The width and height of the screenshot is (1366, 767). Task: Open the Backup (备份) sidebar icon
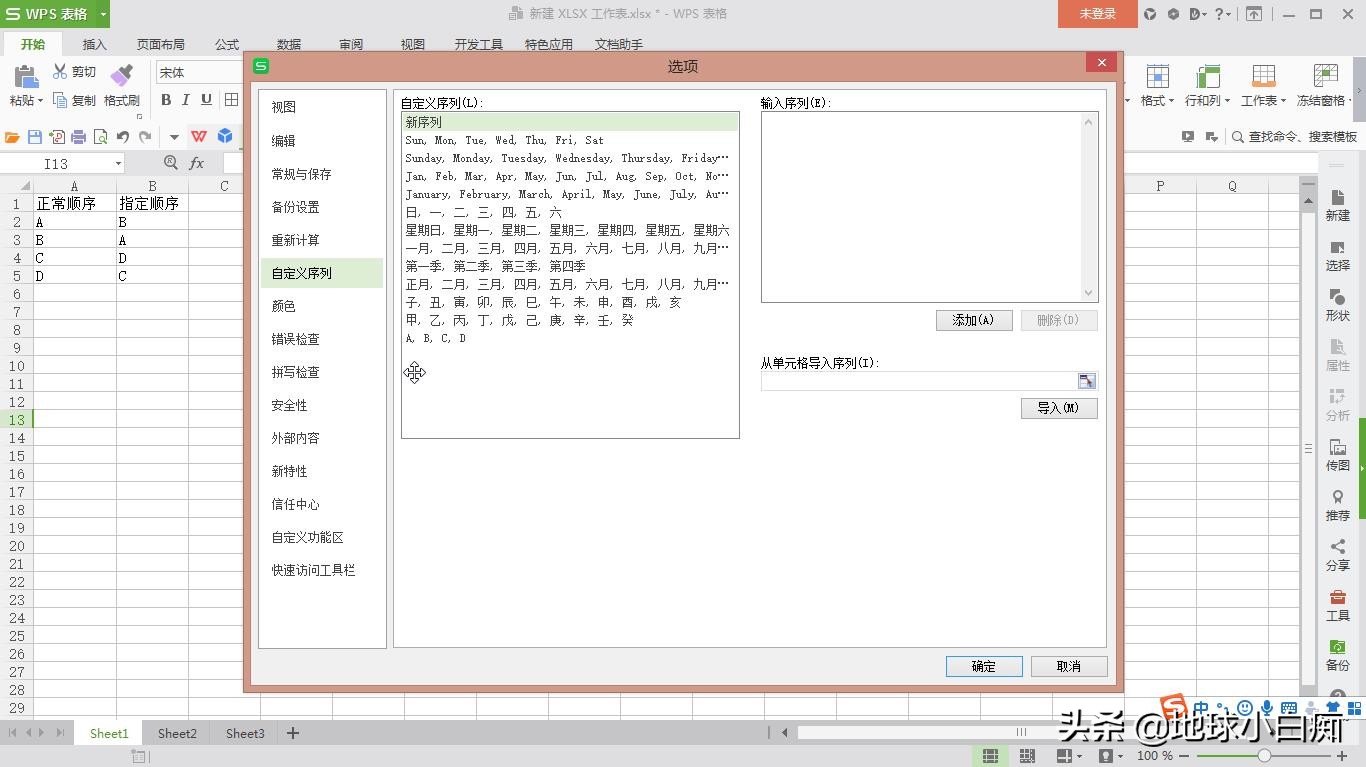click(1337, 654)
